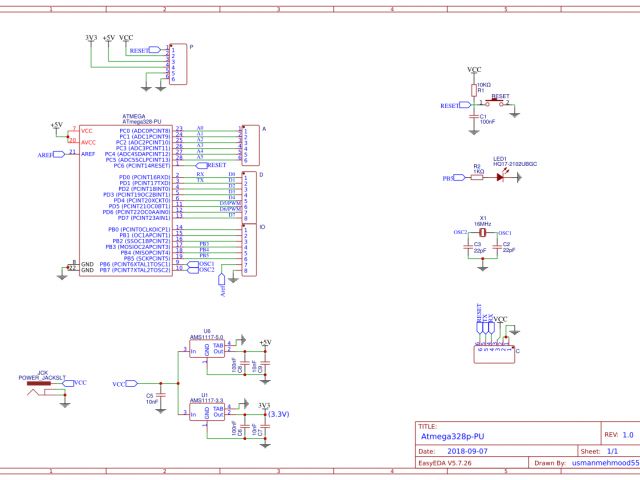Click the power jack JCK symbol
The image size is (640, 480).
[40, 385]
